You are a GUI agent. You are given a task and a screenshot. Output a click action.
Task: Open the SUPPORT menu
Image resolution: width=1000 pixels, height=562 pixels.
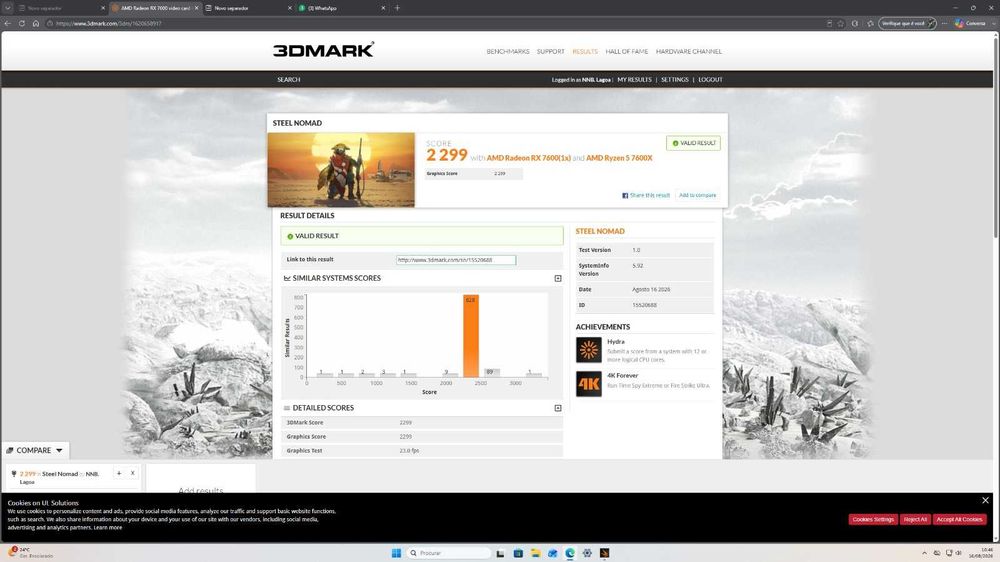tap(550, 52)
